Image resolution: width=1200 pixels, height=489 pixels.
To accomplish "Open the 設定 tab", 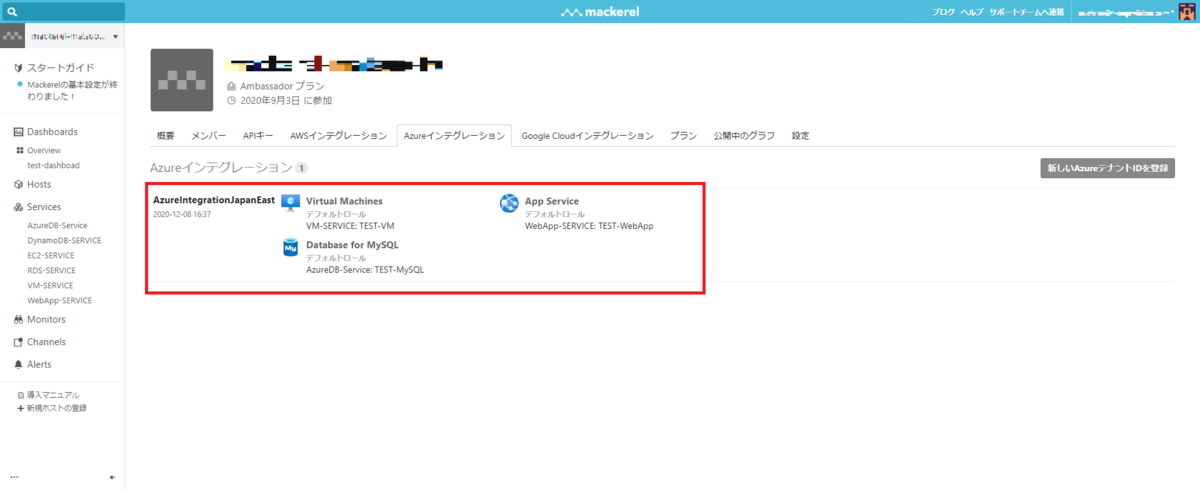I will pos(801,136).
